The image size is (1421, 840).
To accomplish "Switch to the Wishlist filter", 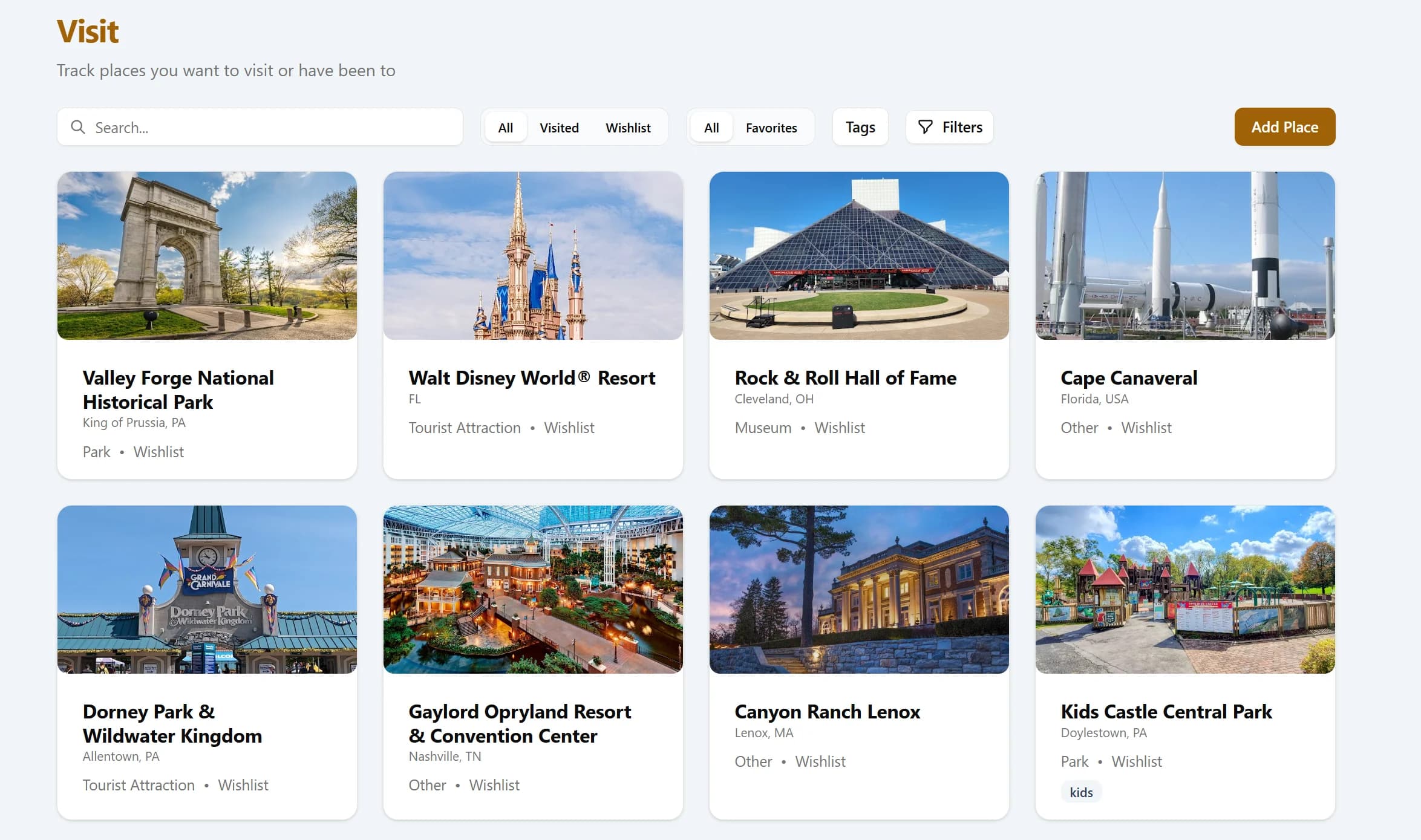I will click(x=628, y=127).
